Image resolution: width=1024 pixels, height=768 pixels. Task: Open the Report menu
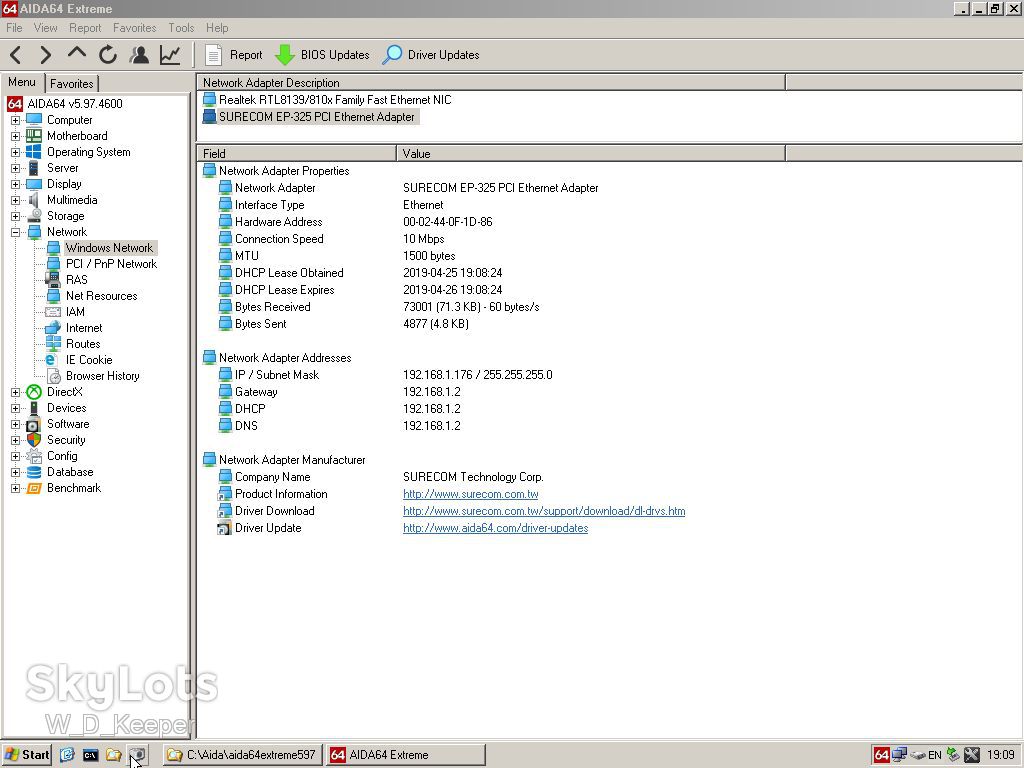pyautogui.click(x=85, y=28)
